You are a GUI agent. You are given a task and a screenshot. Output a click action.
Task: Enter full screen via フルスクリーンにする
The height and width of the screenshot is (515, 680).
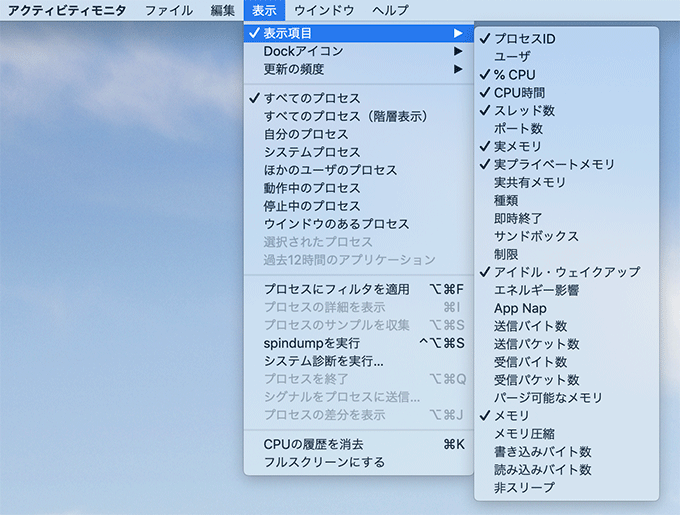coord(324,462)
